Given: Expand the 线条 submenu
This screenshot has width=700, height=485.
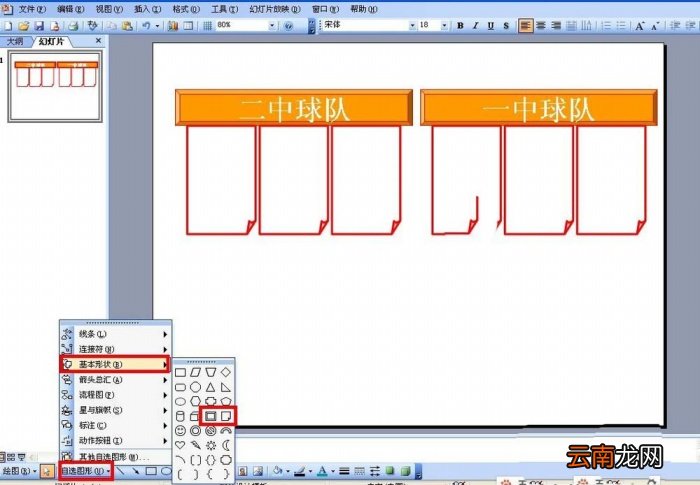Looking at the screenshot, I should click(115, 334).
